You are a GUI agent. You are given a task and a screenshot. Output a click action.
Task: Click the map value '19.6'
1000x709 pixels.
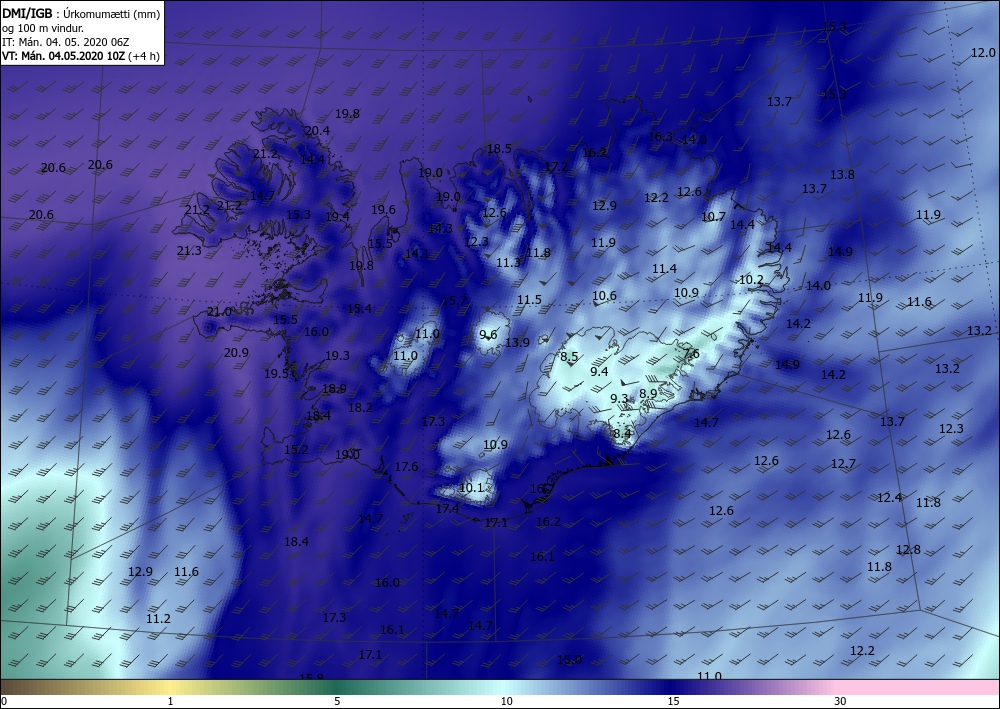pos(383,210)
